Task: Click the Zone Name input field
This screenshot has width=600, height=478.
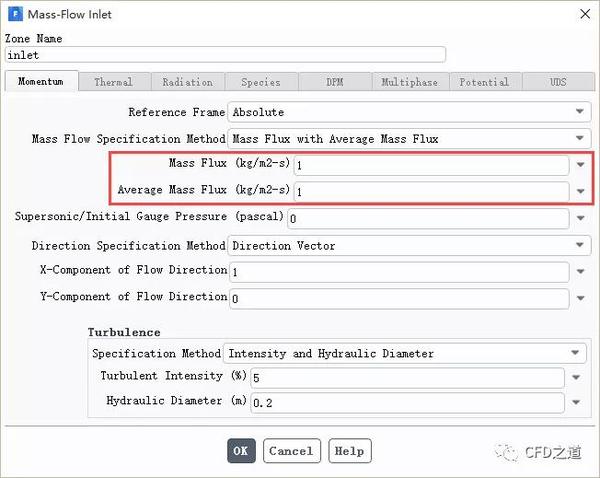Action: tap(225, 55)
